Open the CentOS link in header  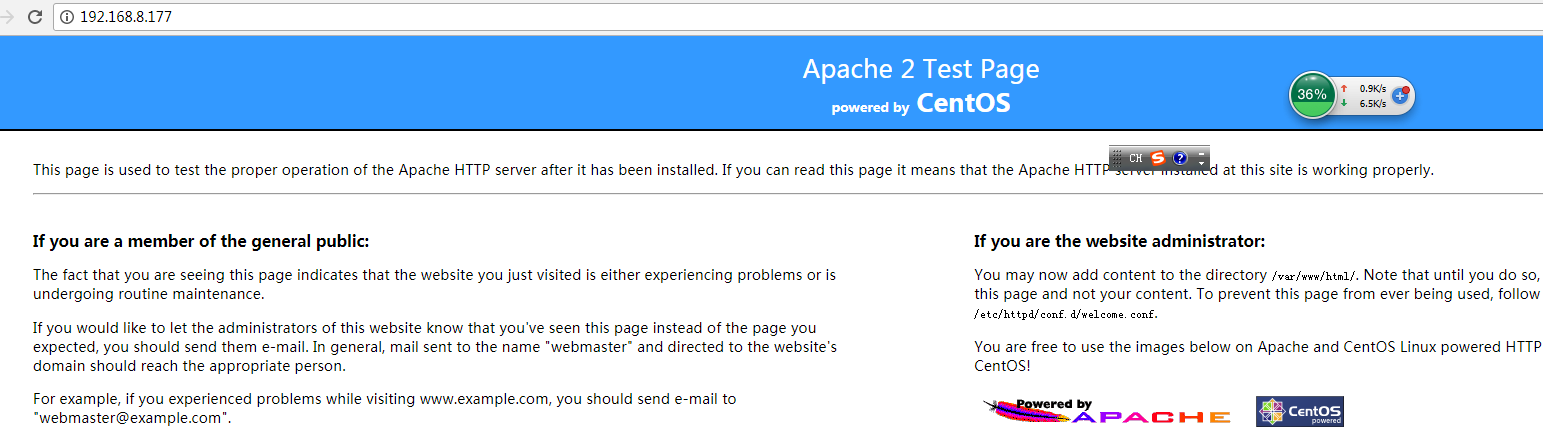click(x=963, y=103)
